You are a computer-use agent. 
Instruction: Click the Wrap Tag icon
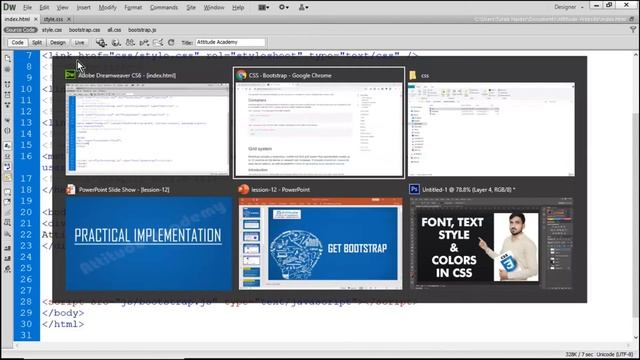coord(7,212)
